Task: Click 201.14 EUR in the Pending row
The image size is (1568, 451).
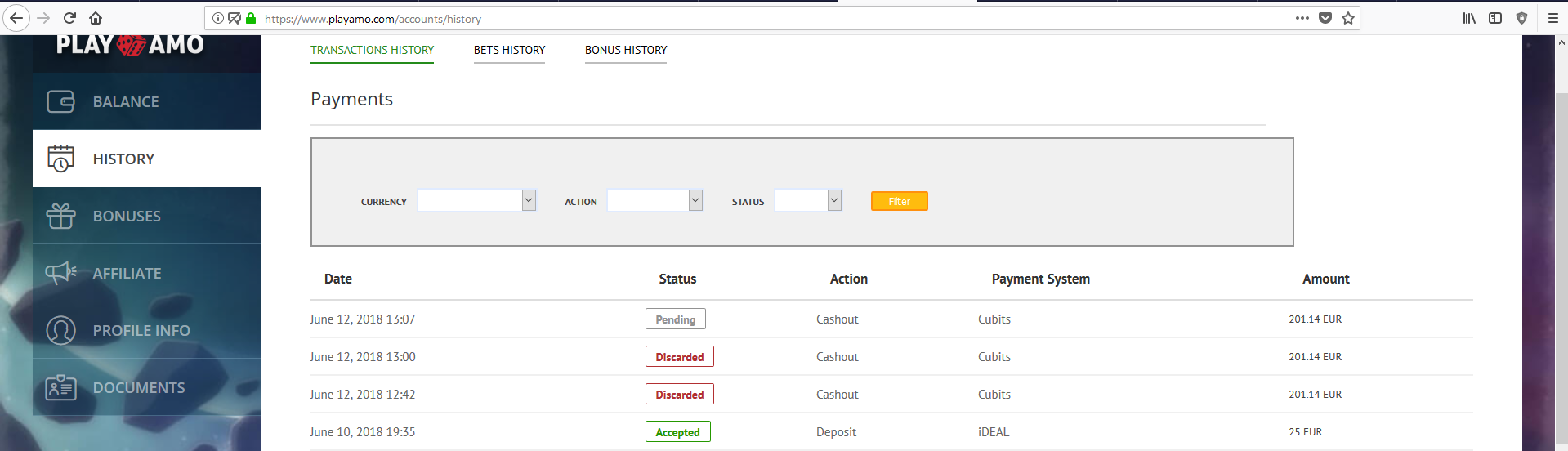Action: [1316, 319]
